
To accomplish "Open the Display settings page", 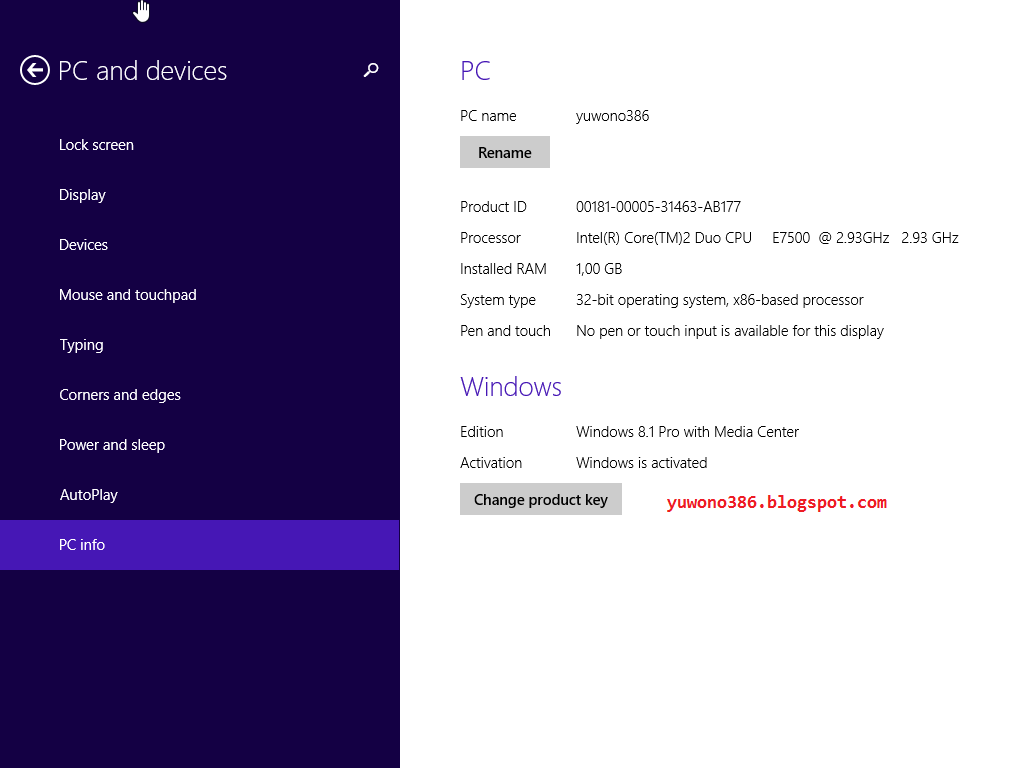I will (200, 195).
